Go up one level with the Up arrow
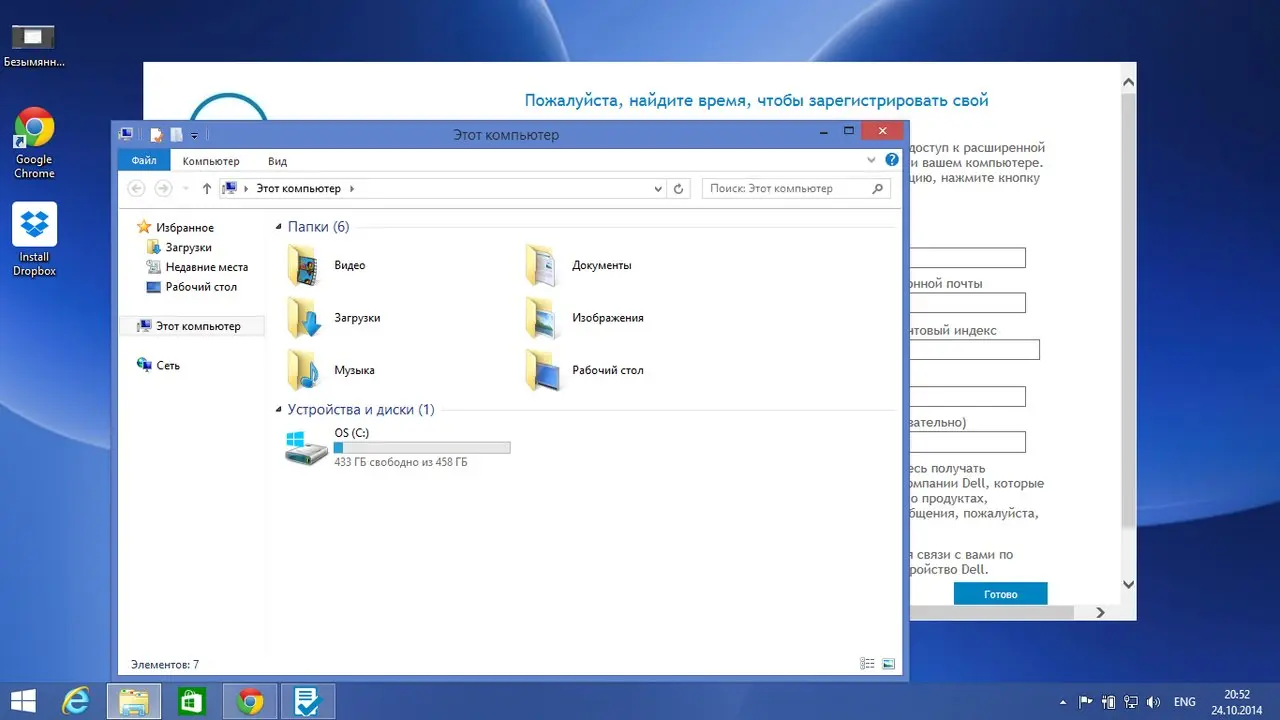The height and width of the screenshot is (720, 1280). (207, 188)
